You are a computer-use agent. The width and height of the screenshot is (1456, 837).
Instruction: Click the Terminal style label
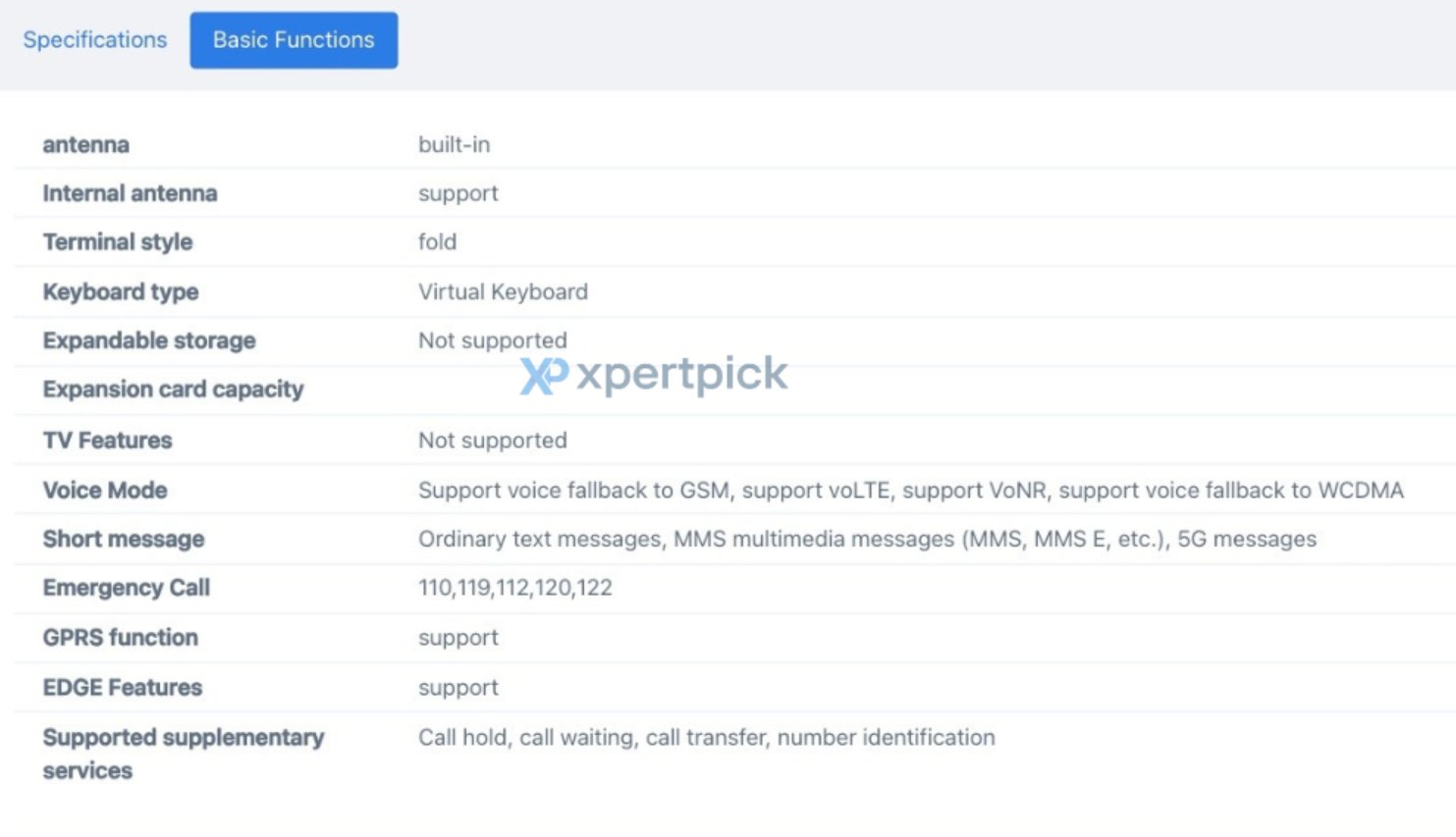[x=118, y=242]
